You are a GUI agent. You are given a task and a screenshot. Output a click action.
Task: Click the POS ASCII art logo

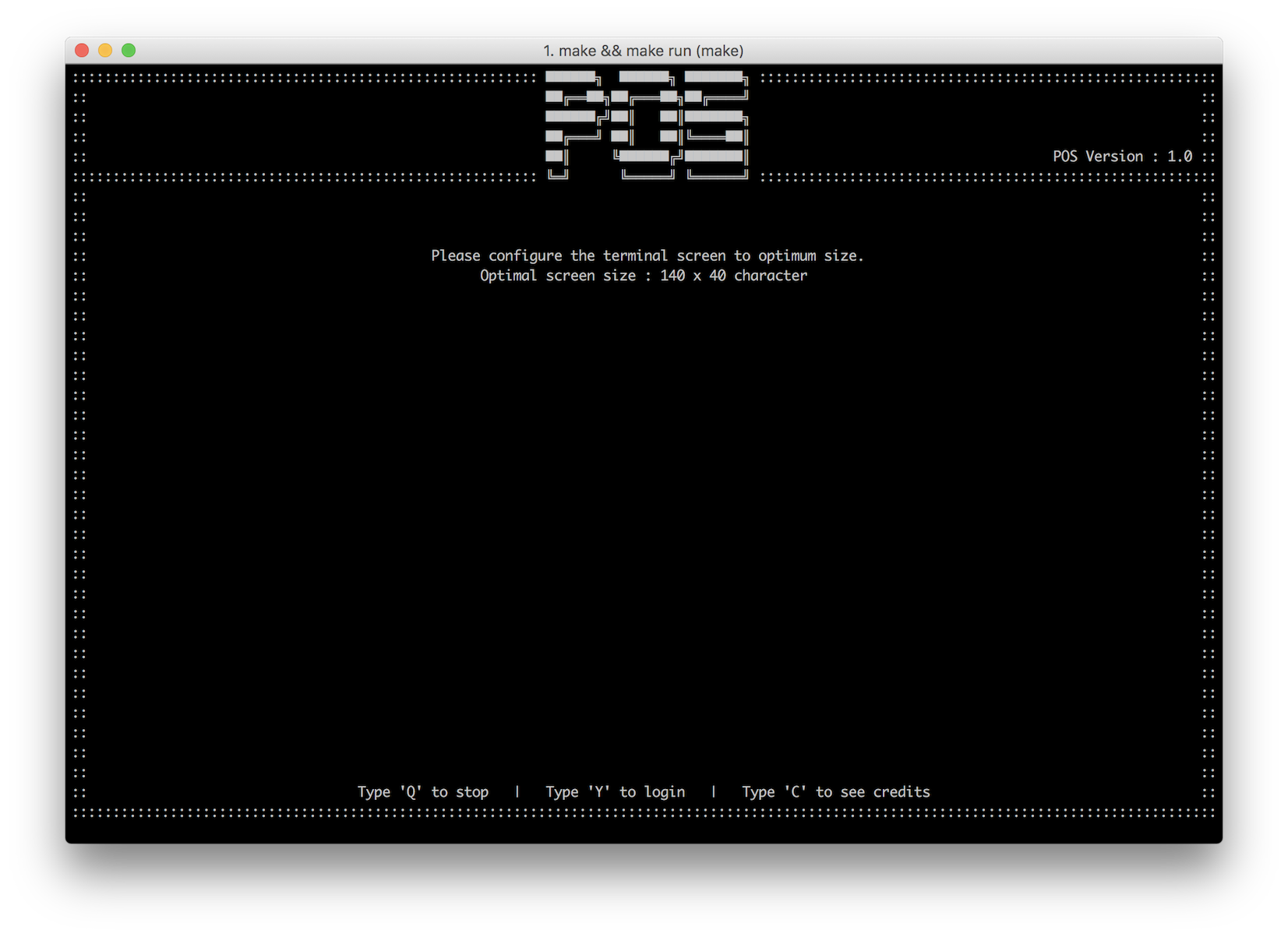[x=645, y=125]
